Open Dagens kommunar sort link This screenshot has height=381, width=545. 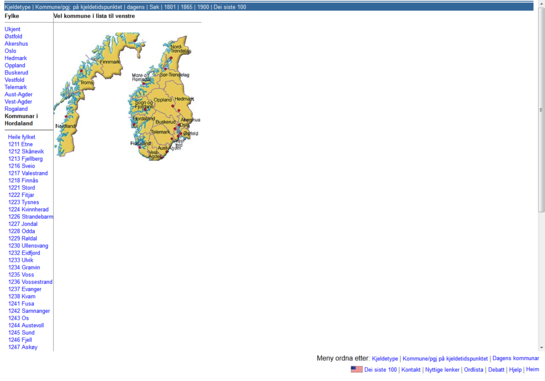point(515,358)
